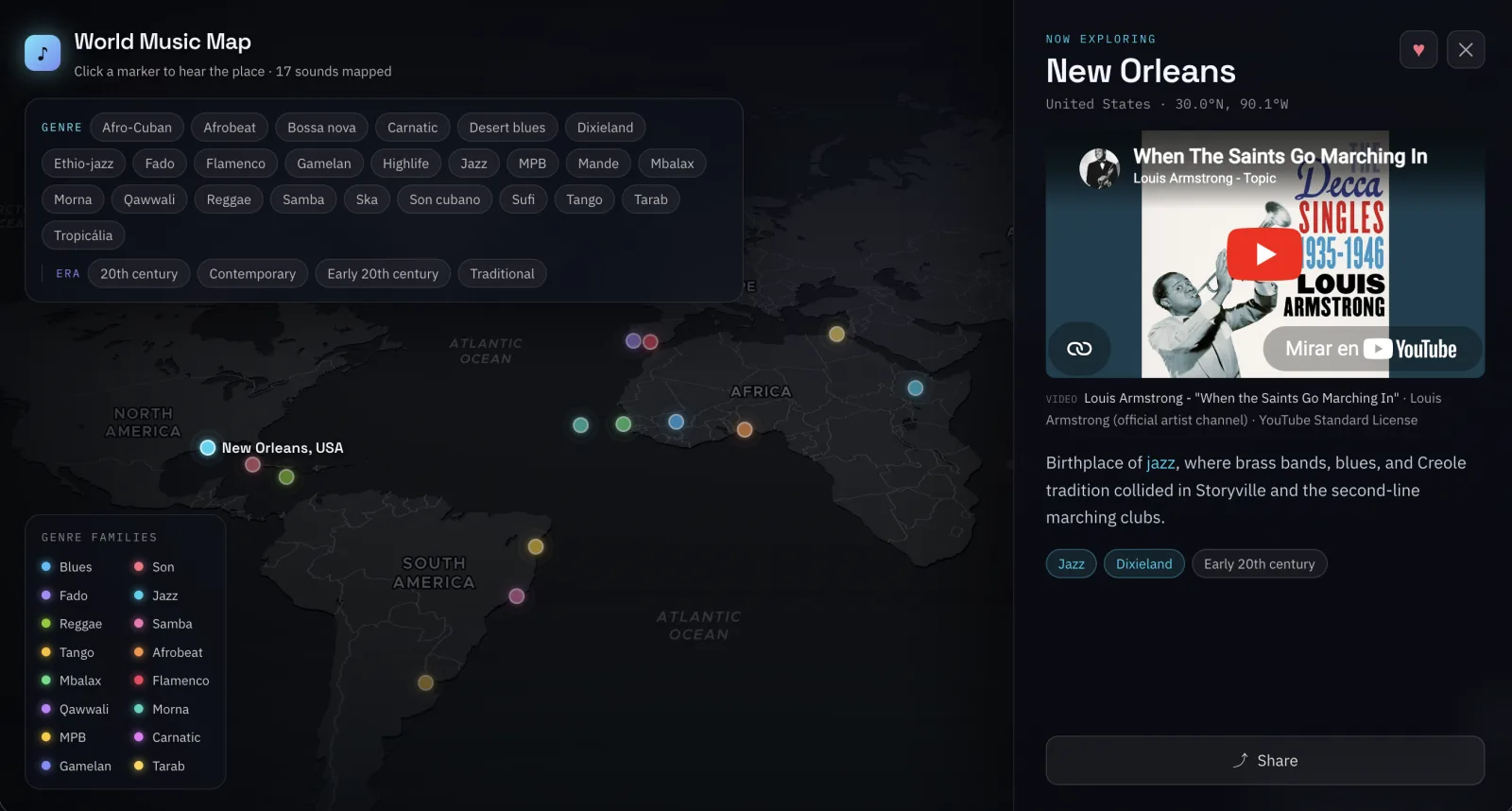This screenshot has height=811, width=1512.
Task: Toggle the Carnatic genre filter
Action: [412, 128]
